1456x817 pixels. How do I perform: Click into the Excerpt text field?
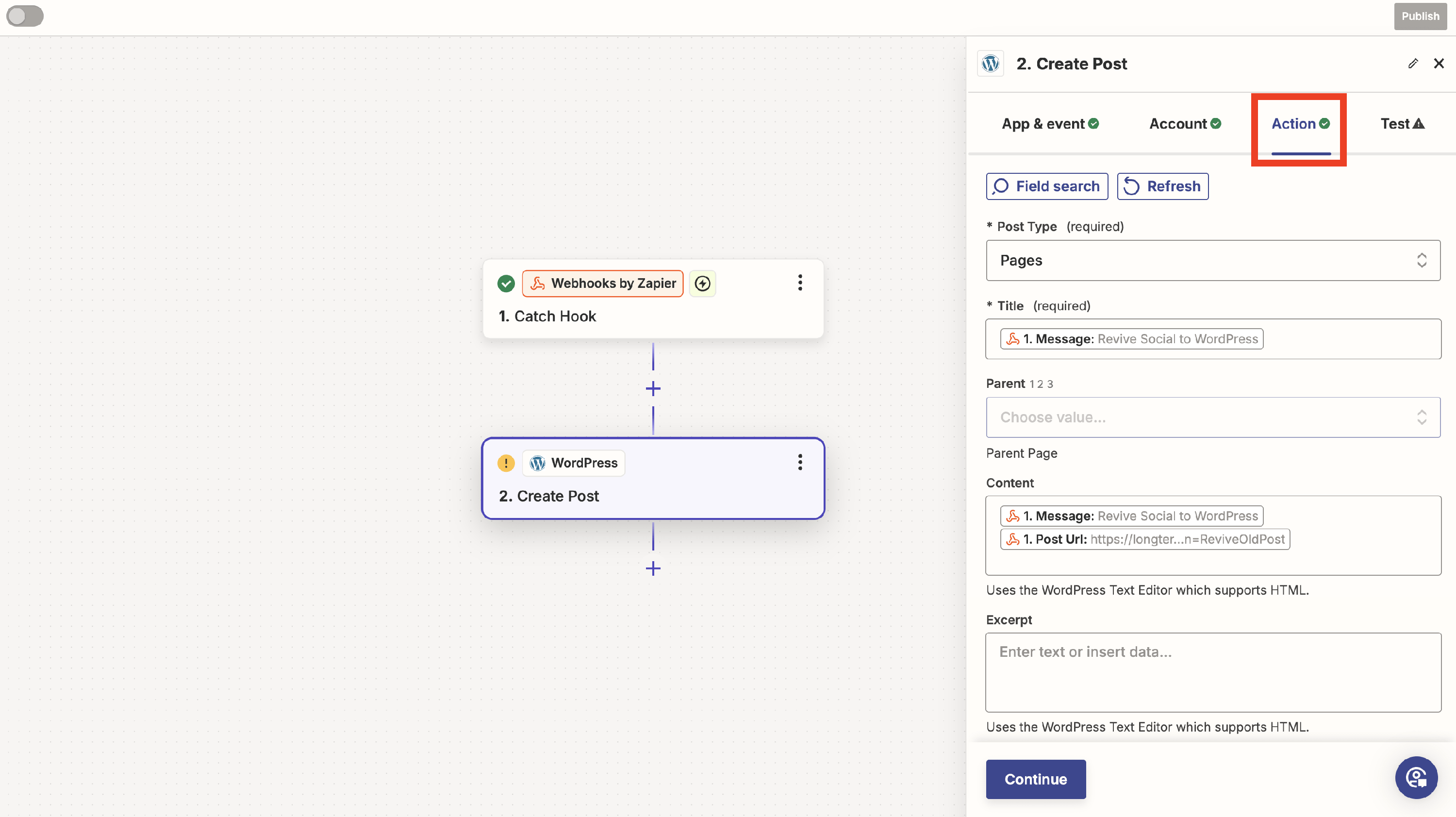[1213, 672]
